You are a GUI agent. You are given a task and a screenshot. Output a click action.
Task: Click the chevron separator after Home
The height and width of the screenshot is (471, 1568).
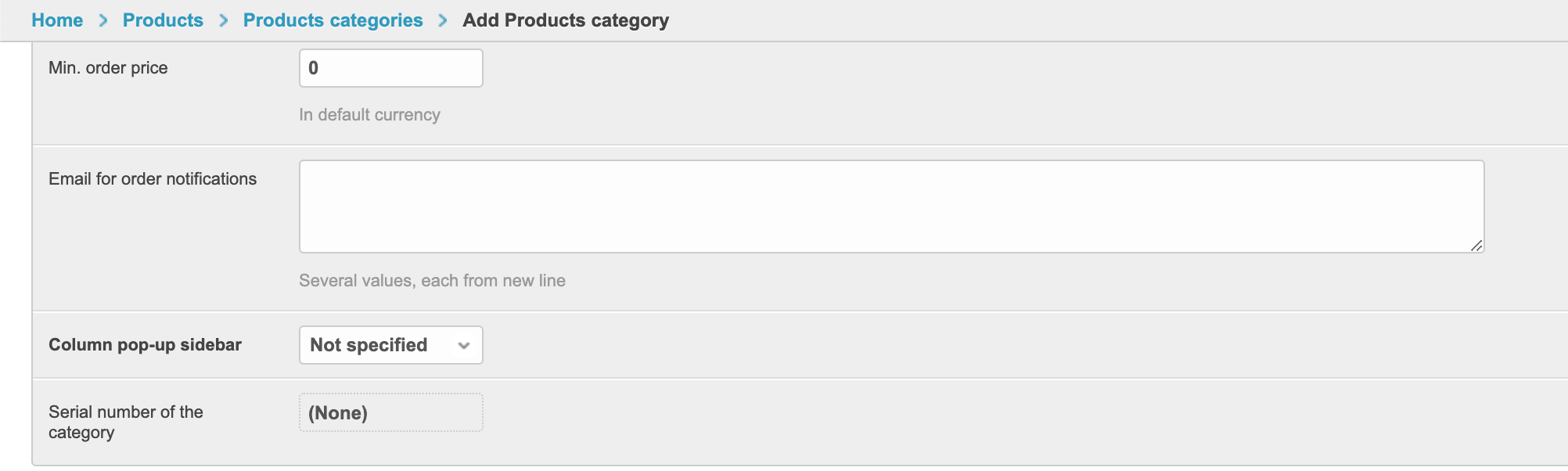coord(103,20)
